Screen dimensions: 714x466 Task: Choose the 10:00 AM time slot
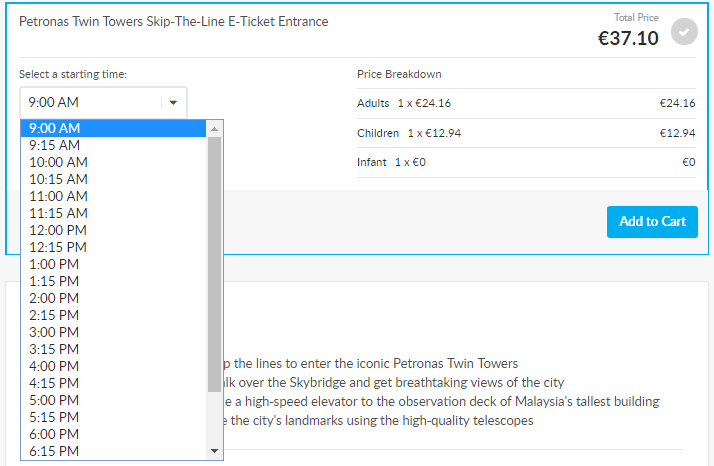pyautogui.click(x=113, y=162)
